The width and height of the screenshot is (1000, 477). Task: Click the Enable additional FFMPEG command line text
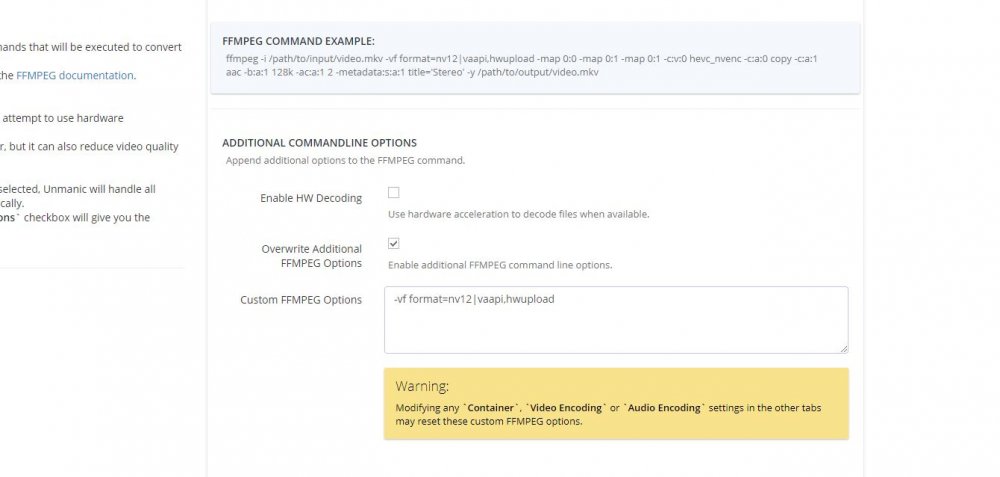[x=500, y=265]
